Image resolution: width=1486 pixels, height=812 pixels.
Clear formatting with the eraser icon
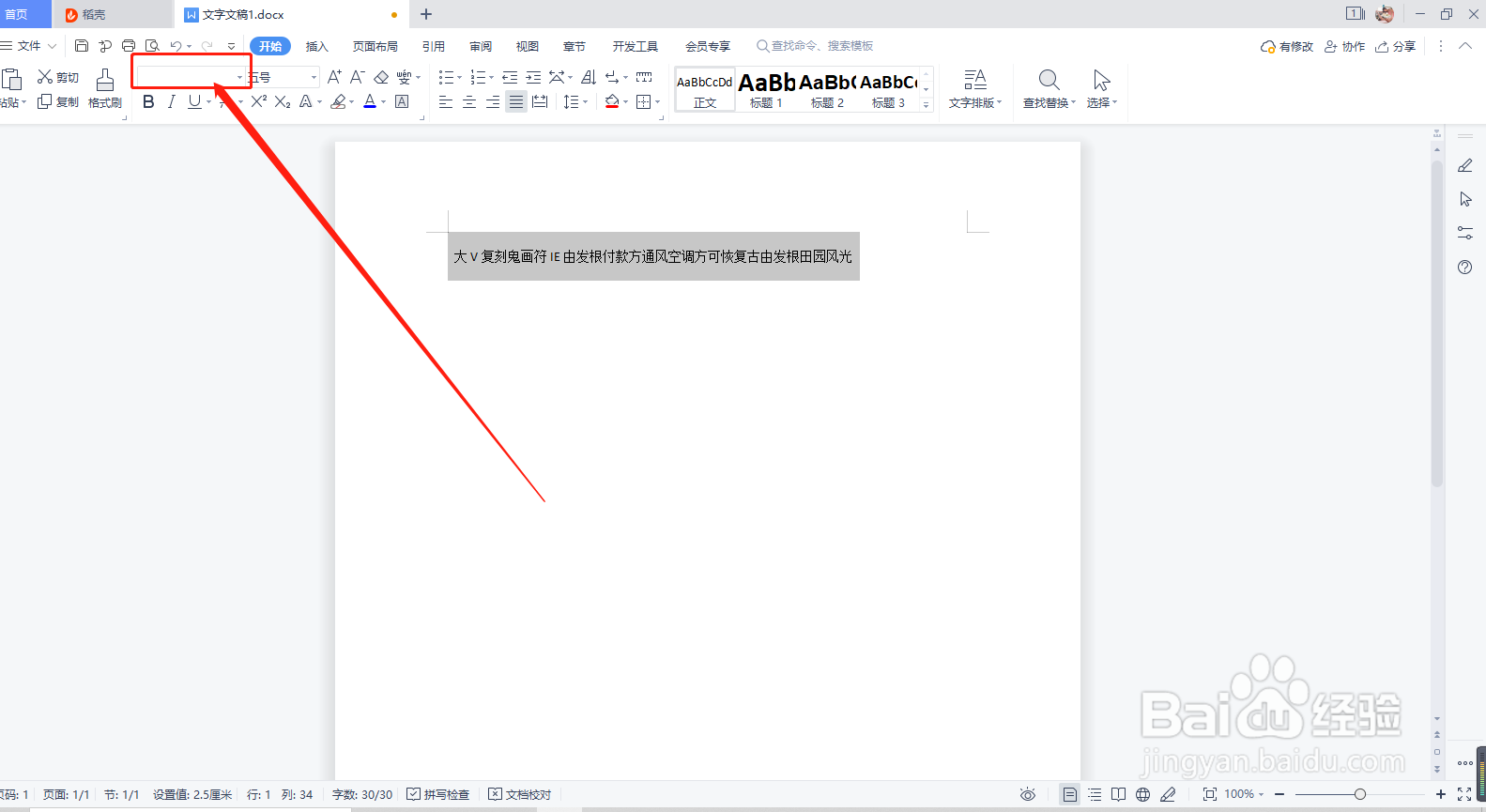point(381,77)
